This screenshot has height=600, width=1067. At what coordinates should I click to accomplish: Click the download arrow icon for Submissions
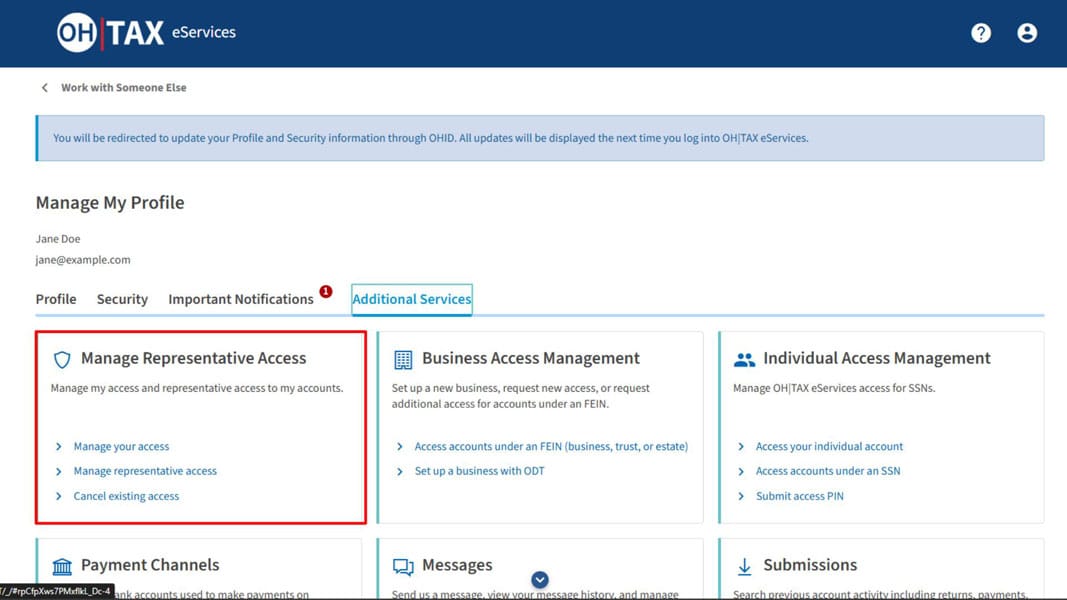[x=744, y=566]
